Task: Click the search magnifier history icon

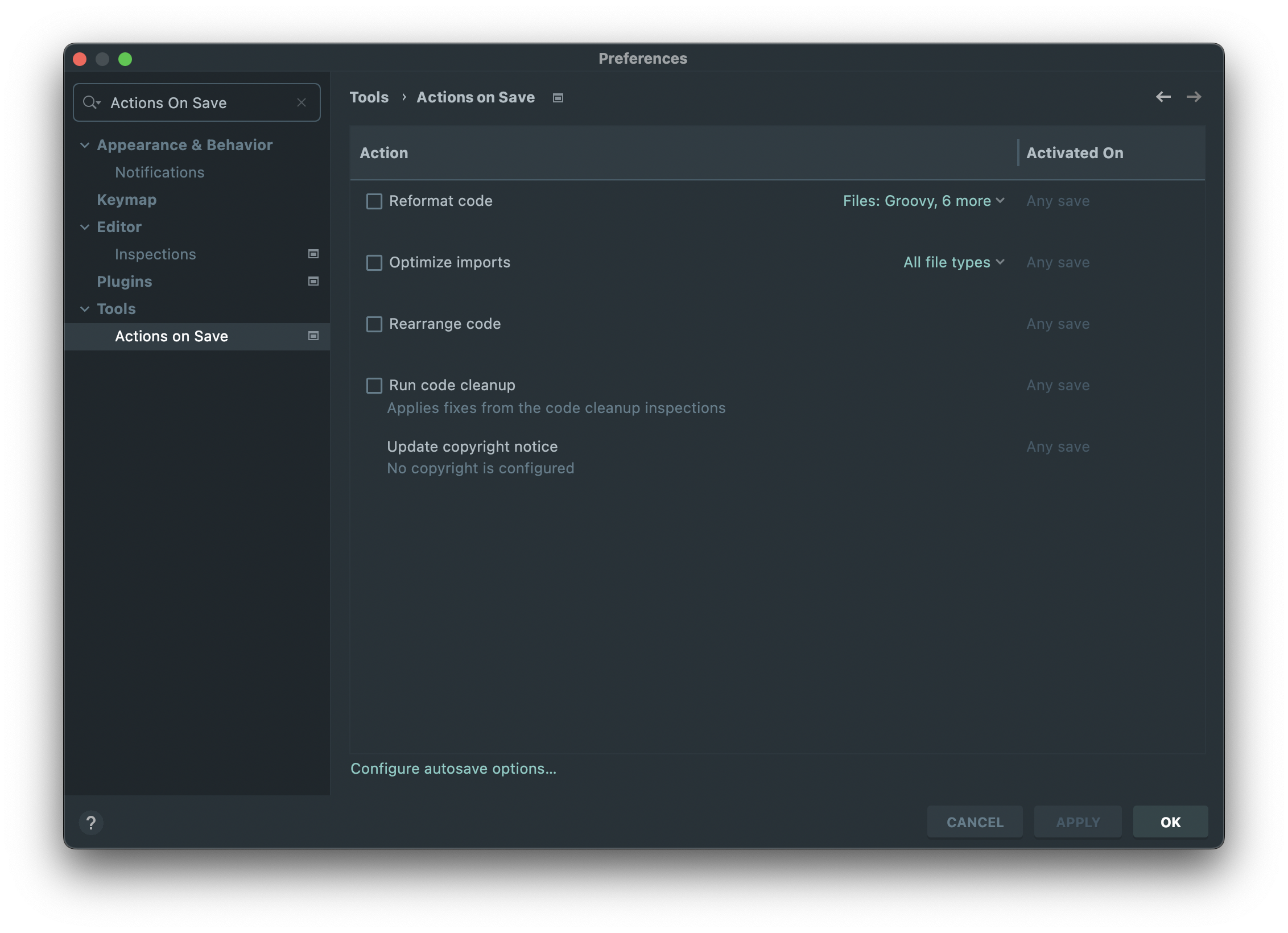Action: click(x=91, y=102)
